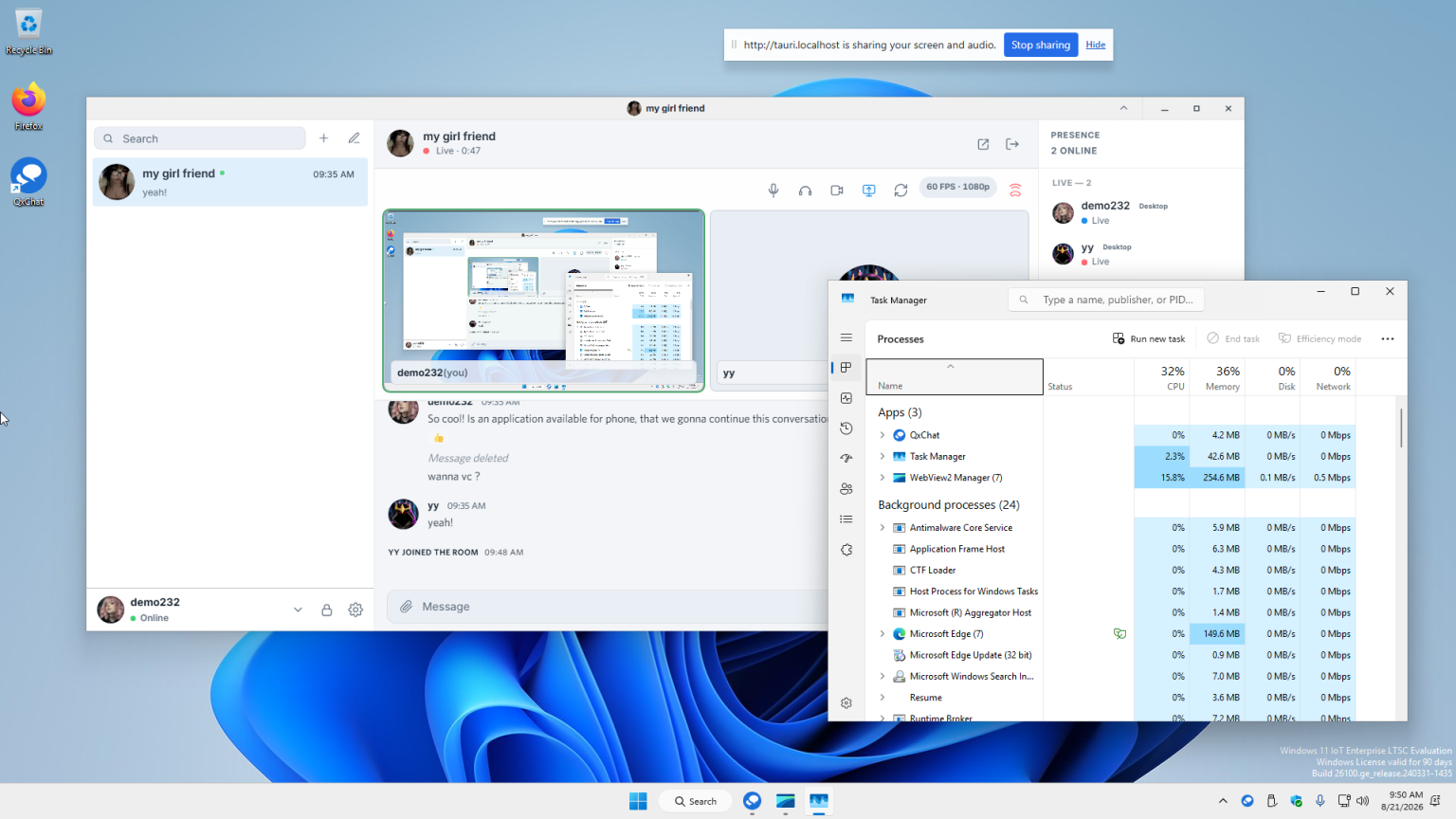
Task: Click the taskbar Search box
Action: click(696, 801)
